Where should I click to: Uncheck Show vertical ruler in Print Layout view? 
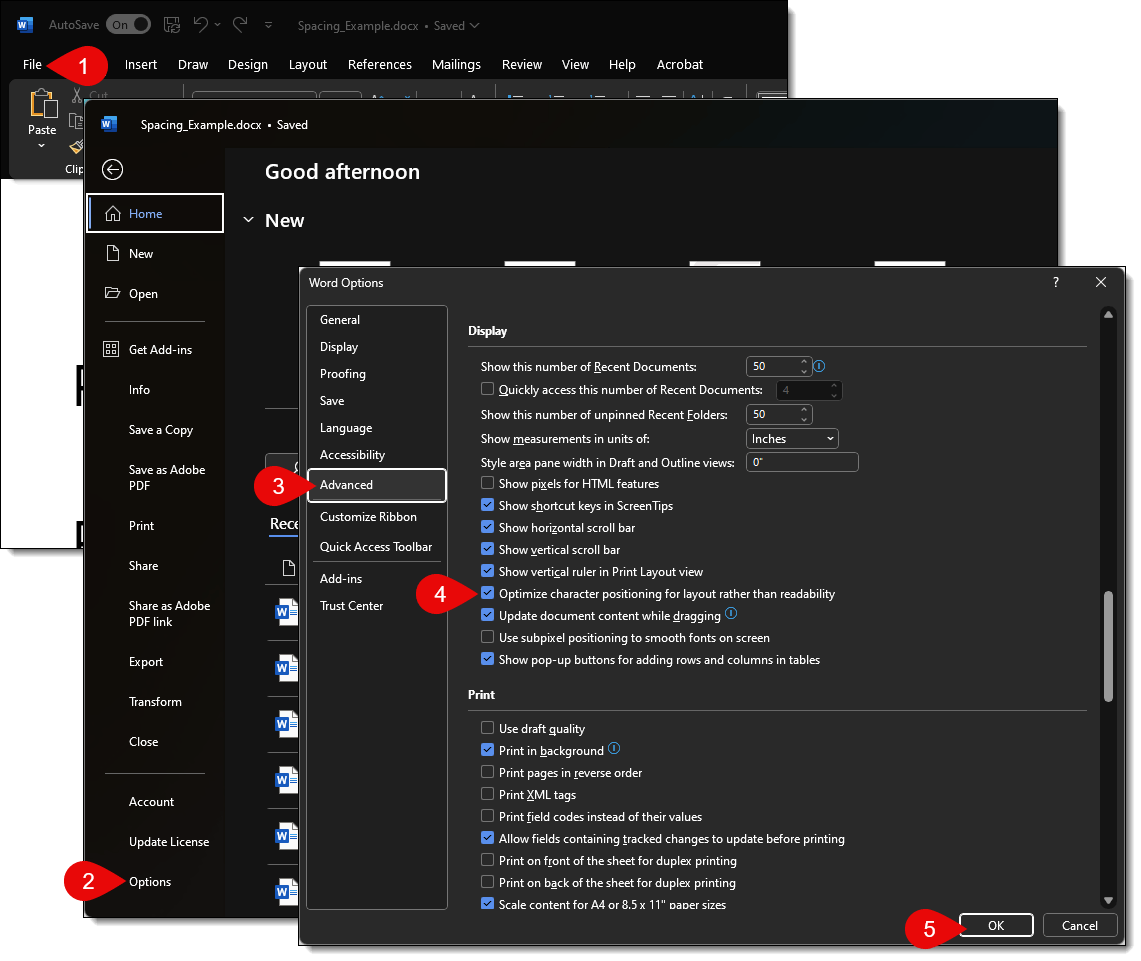click(x=488, y=571)
